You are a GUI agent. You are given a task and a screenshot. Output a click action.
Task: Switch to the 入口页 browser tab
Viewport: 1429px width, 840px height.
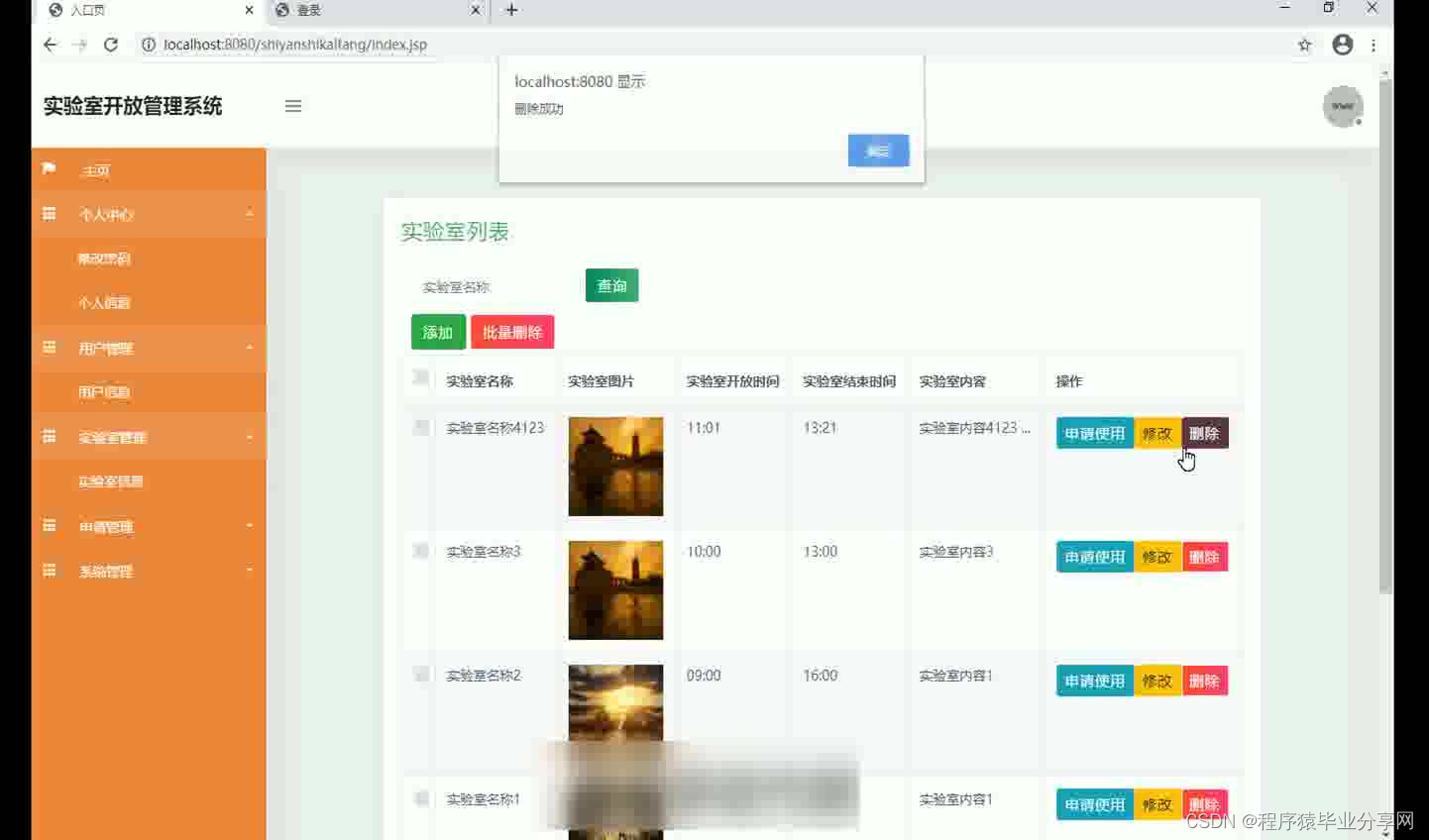click(x=149, y=10)
